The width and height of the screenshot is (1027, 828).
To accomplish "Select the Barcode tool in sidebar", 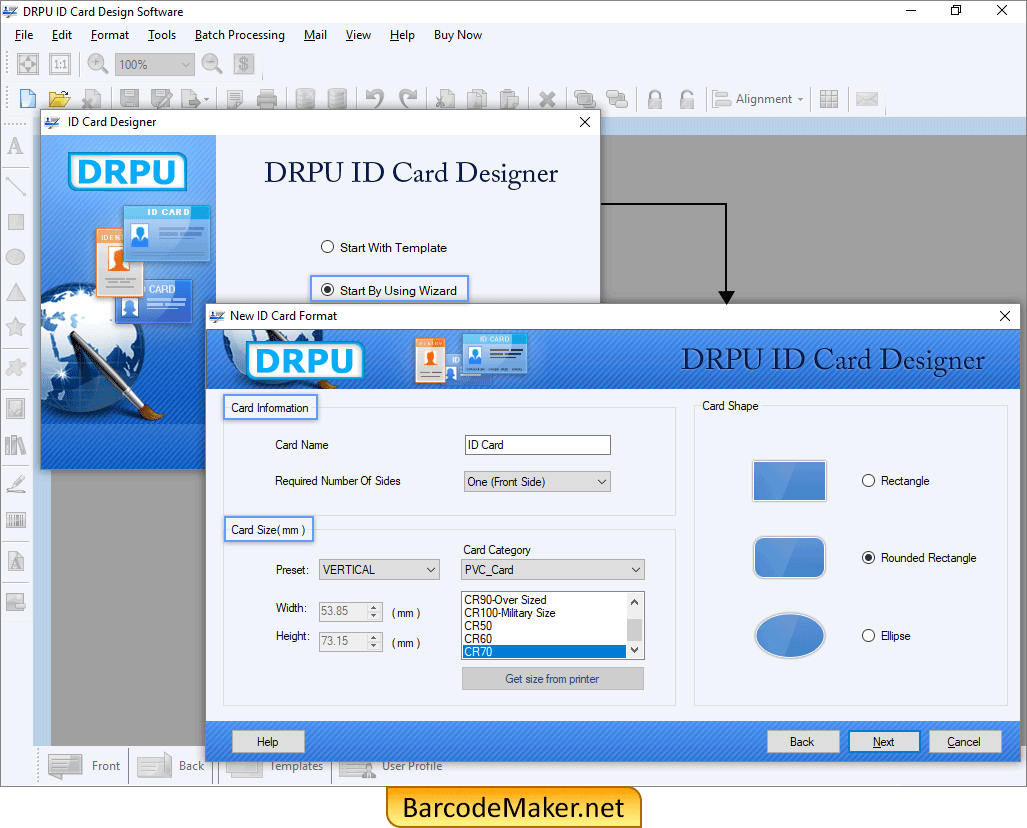I will tap(16, 521).
